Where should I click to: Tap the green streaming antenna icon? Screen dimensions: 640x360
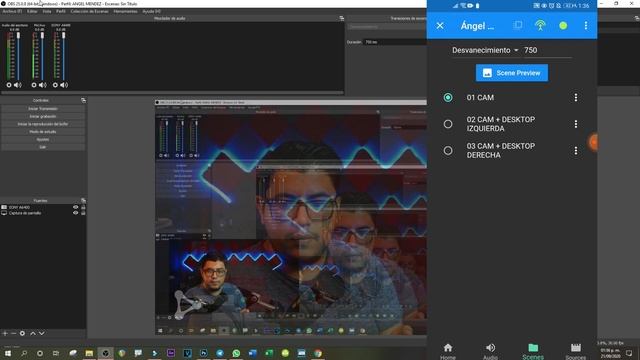click(x=540, y=25)
